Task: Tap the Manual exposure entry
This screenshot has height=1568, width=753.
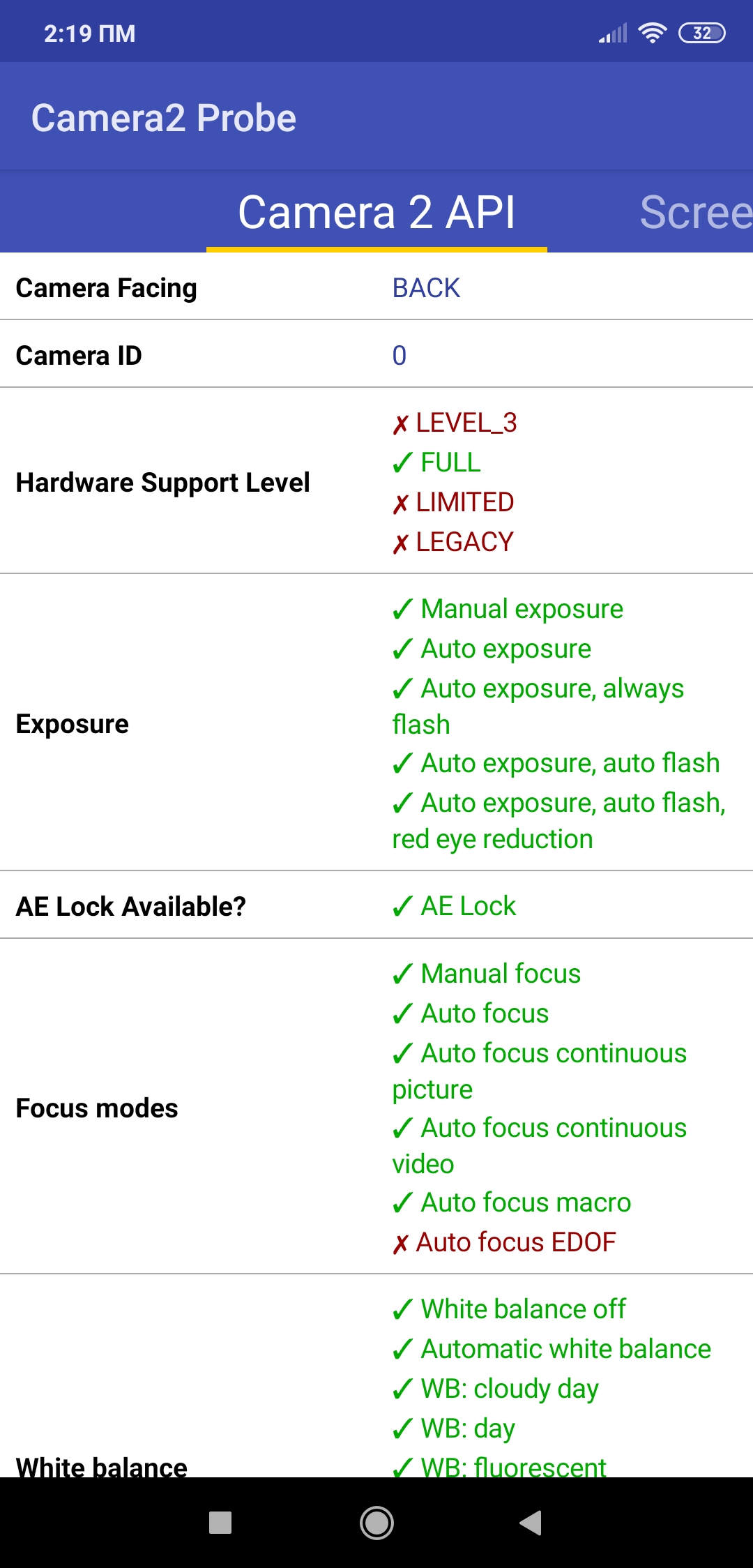Action: (x=522, y=609)
